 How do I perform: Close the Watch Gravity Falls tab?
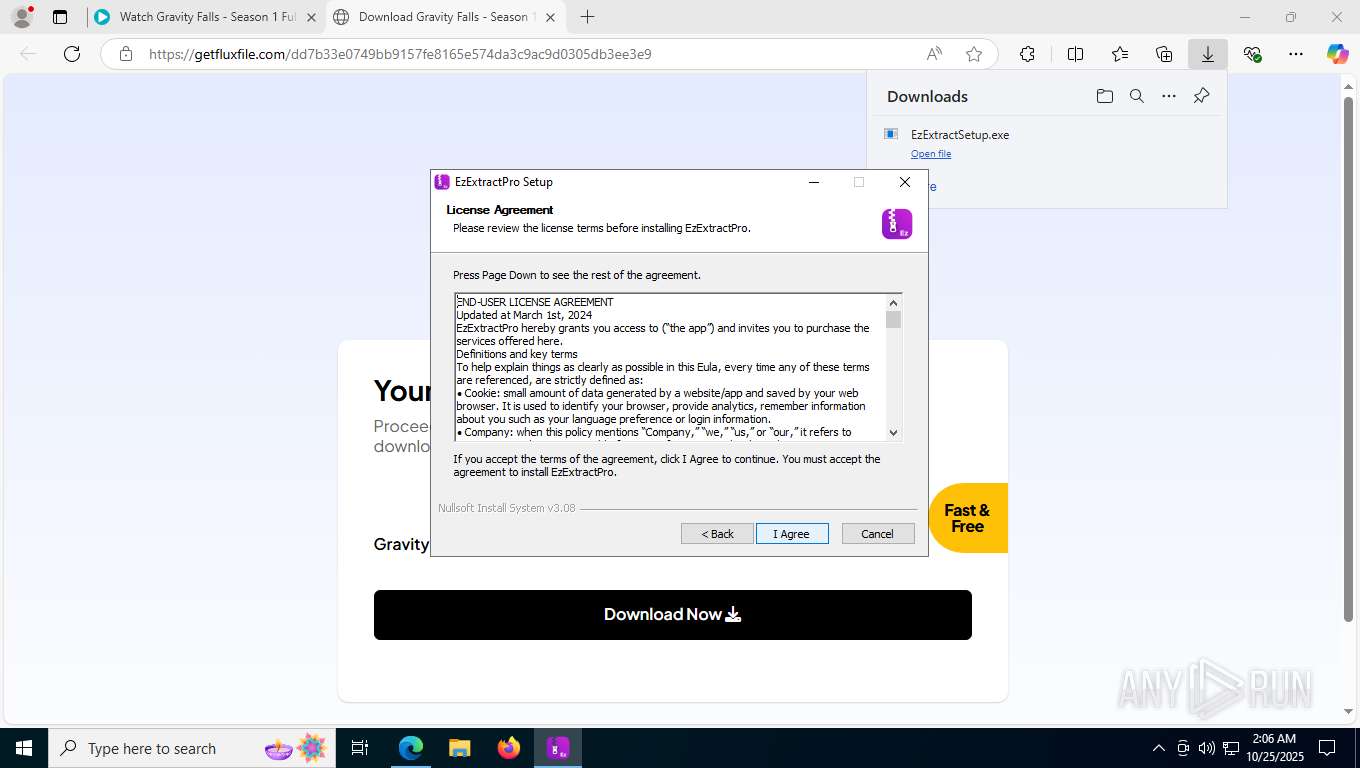[311, 17]
